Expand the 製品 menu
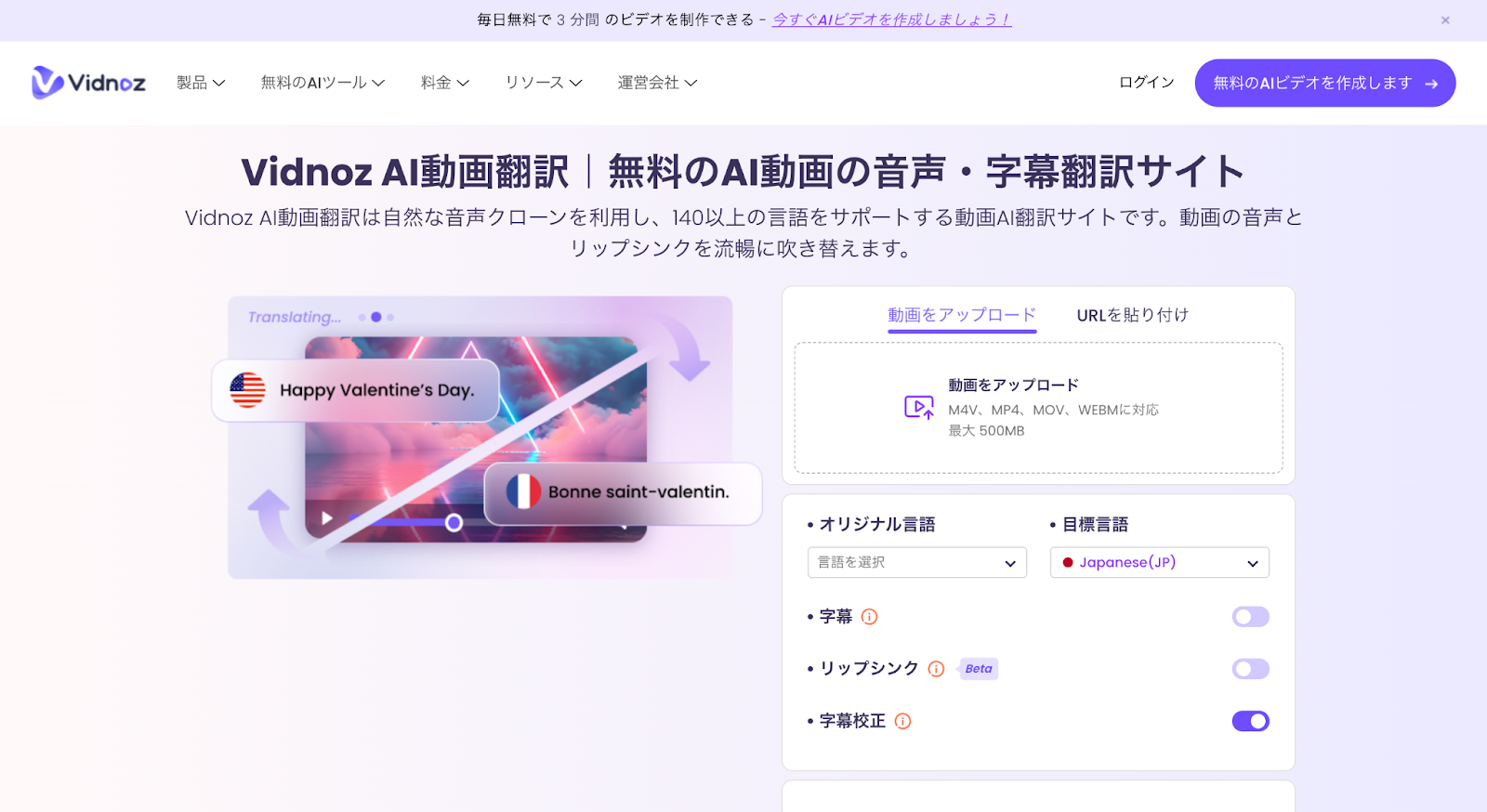Viewport: 1487px width, 812px height. 201,83
